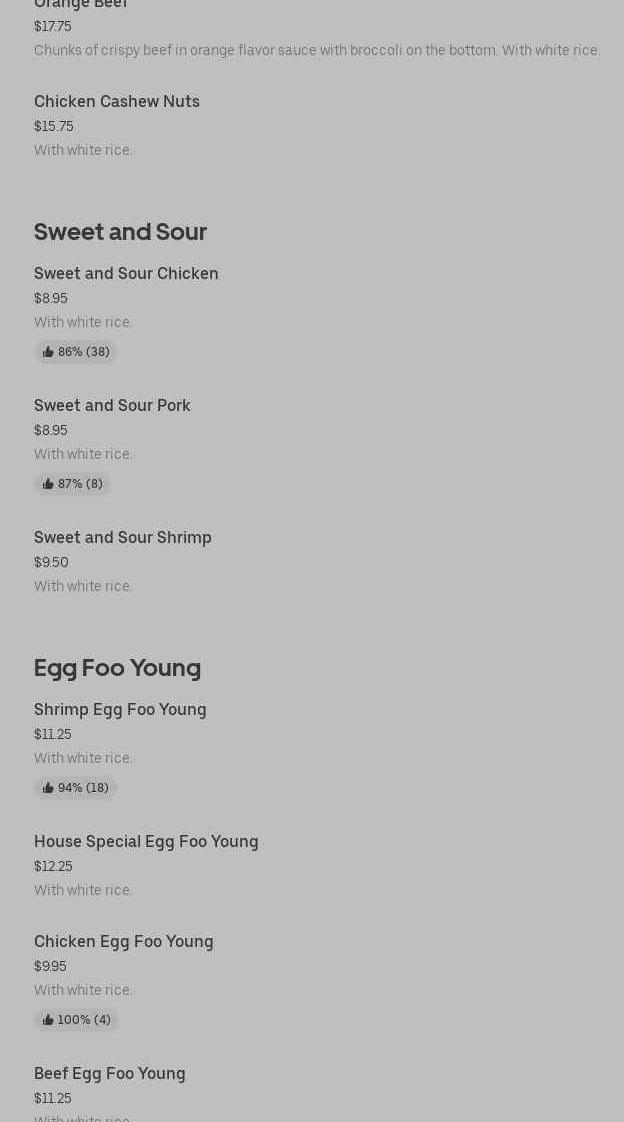Click the $9.50 Sweet and Sour Shrimp price
This screenshot has width=624, height=1122.
point(51,562)
